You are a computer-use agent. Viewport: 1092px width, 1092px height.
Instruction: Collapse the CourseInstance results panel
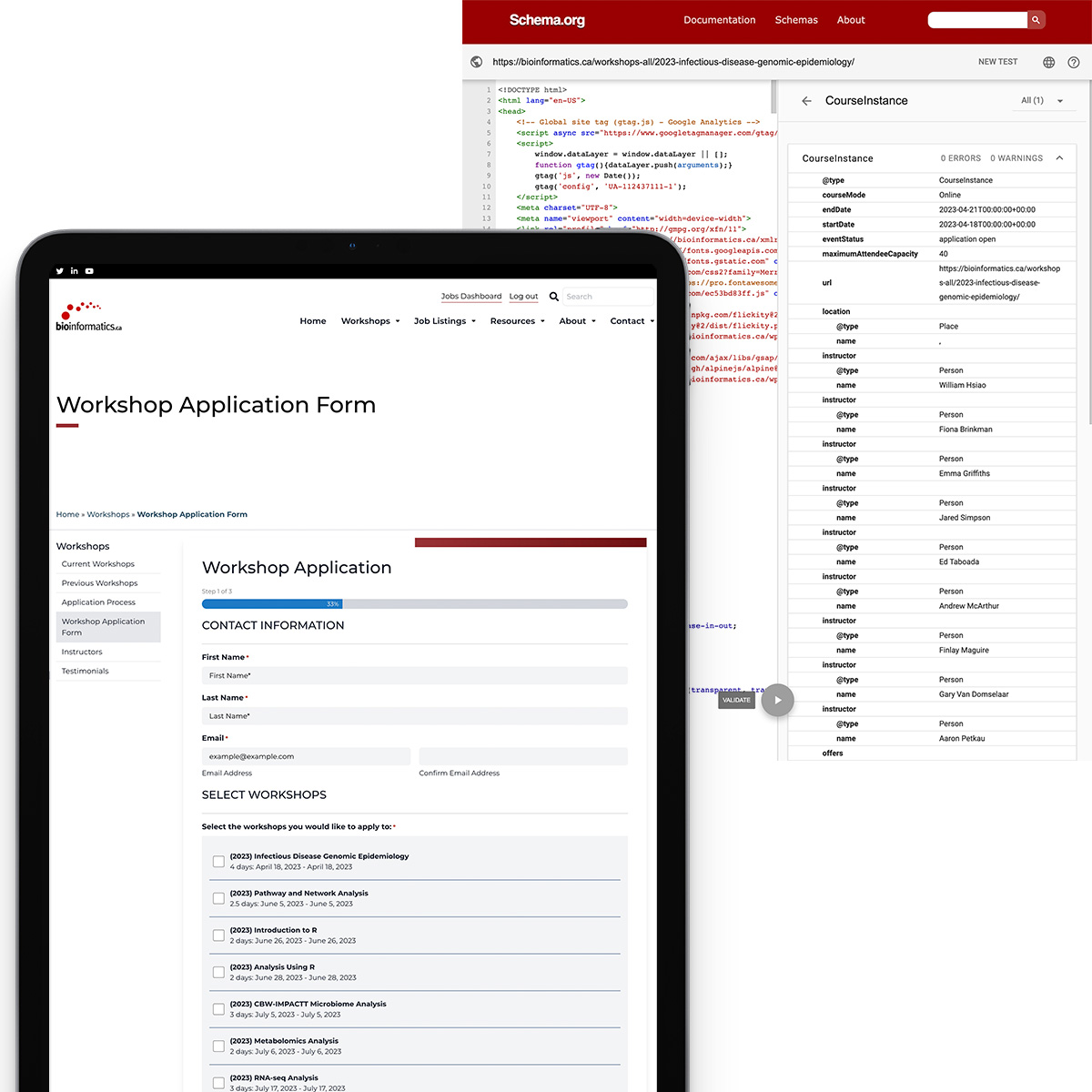[x=1059, y=158]
